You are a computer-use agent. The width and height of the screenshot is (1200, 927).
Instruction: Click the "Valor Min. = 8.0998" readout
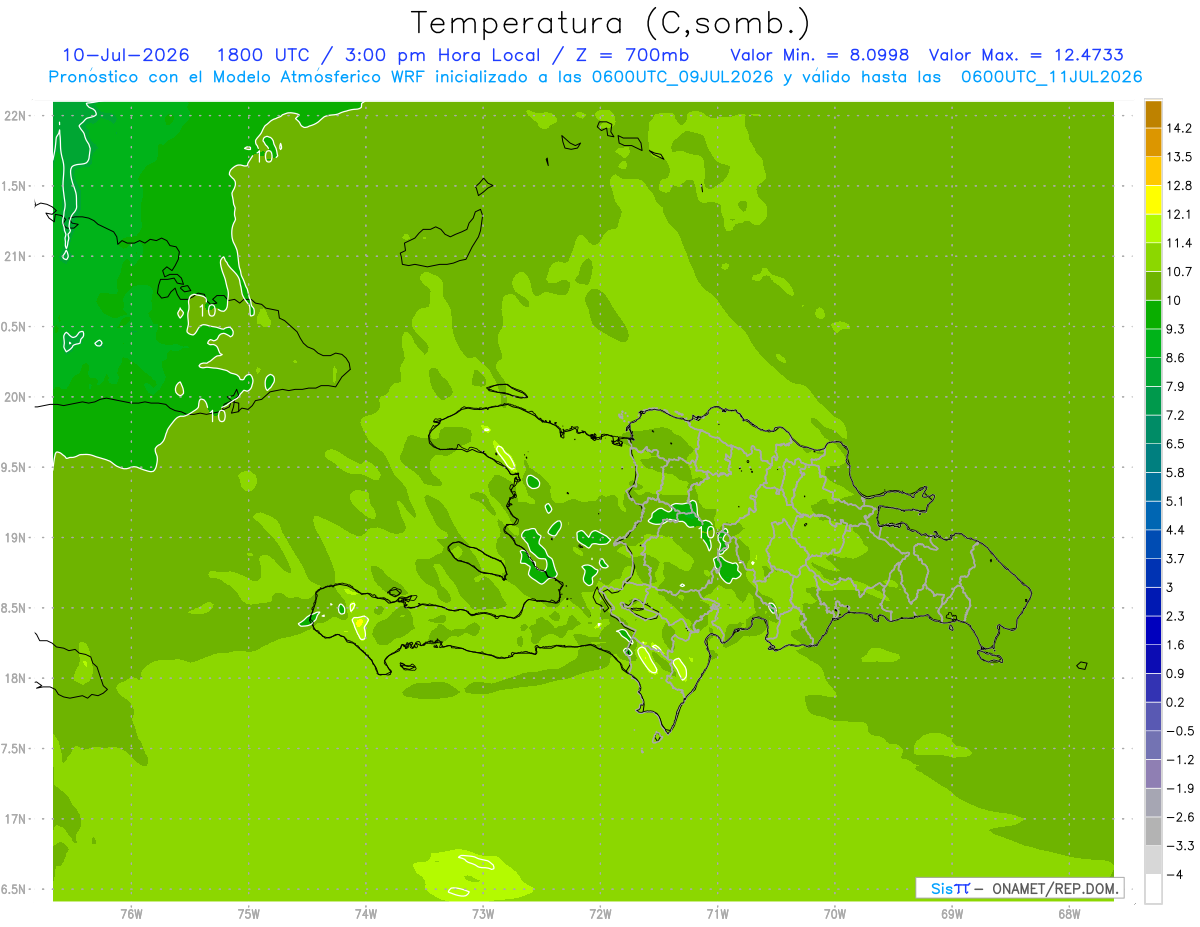click(x=820, y=55)
